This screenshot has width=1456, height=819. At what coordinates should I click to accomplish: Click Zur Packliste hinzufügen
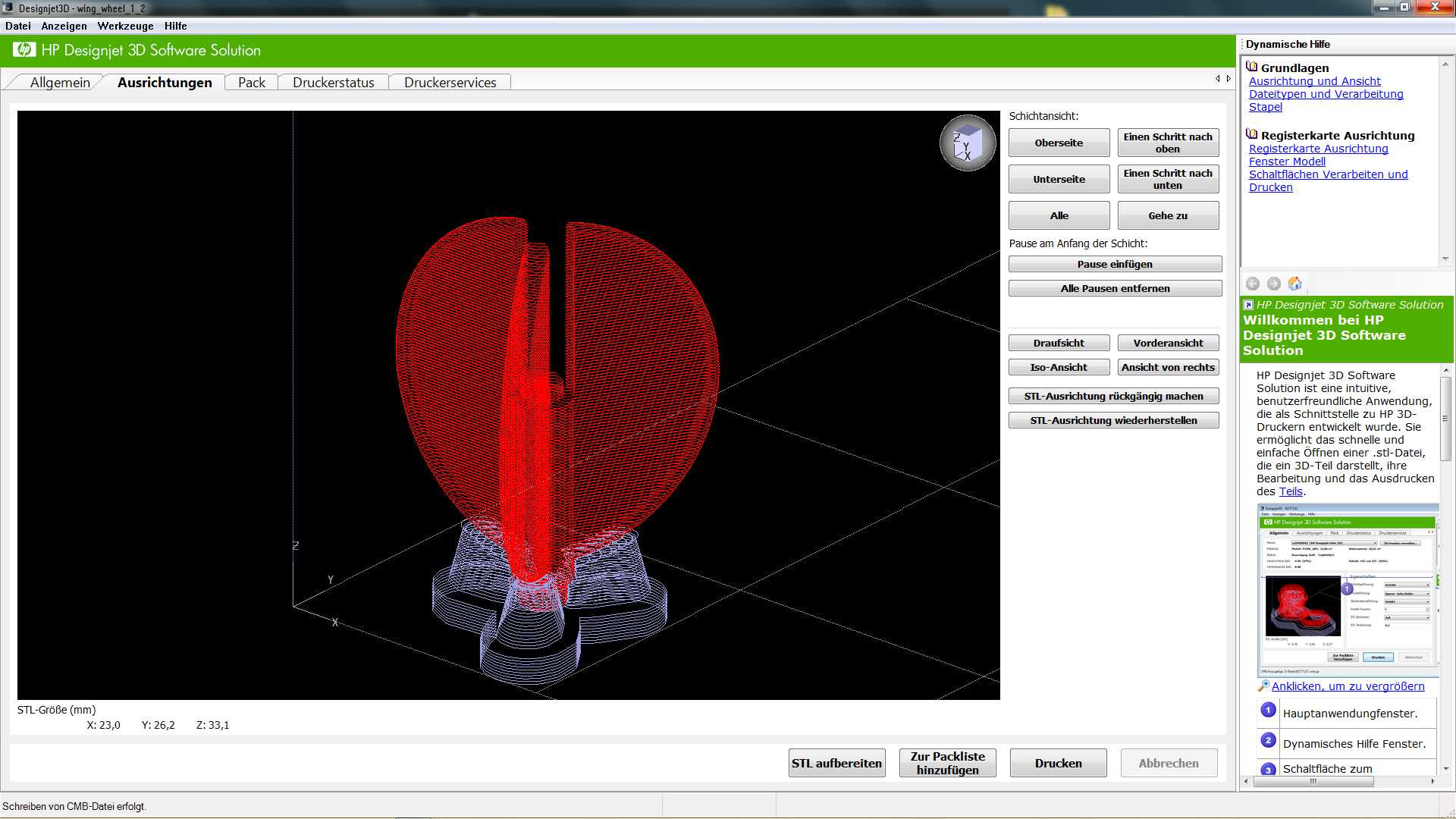(x=948, y=763)
